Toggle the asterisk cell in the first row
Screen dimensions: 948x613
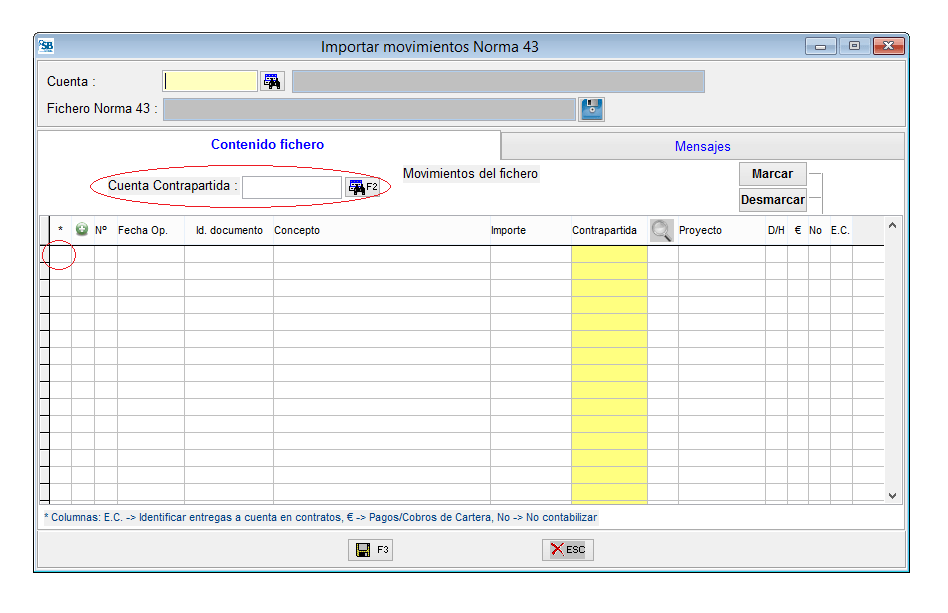tap(60, 254)
